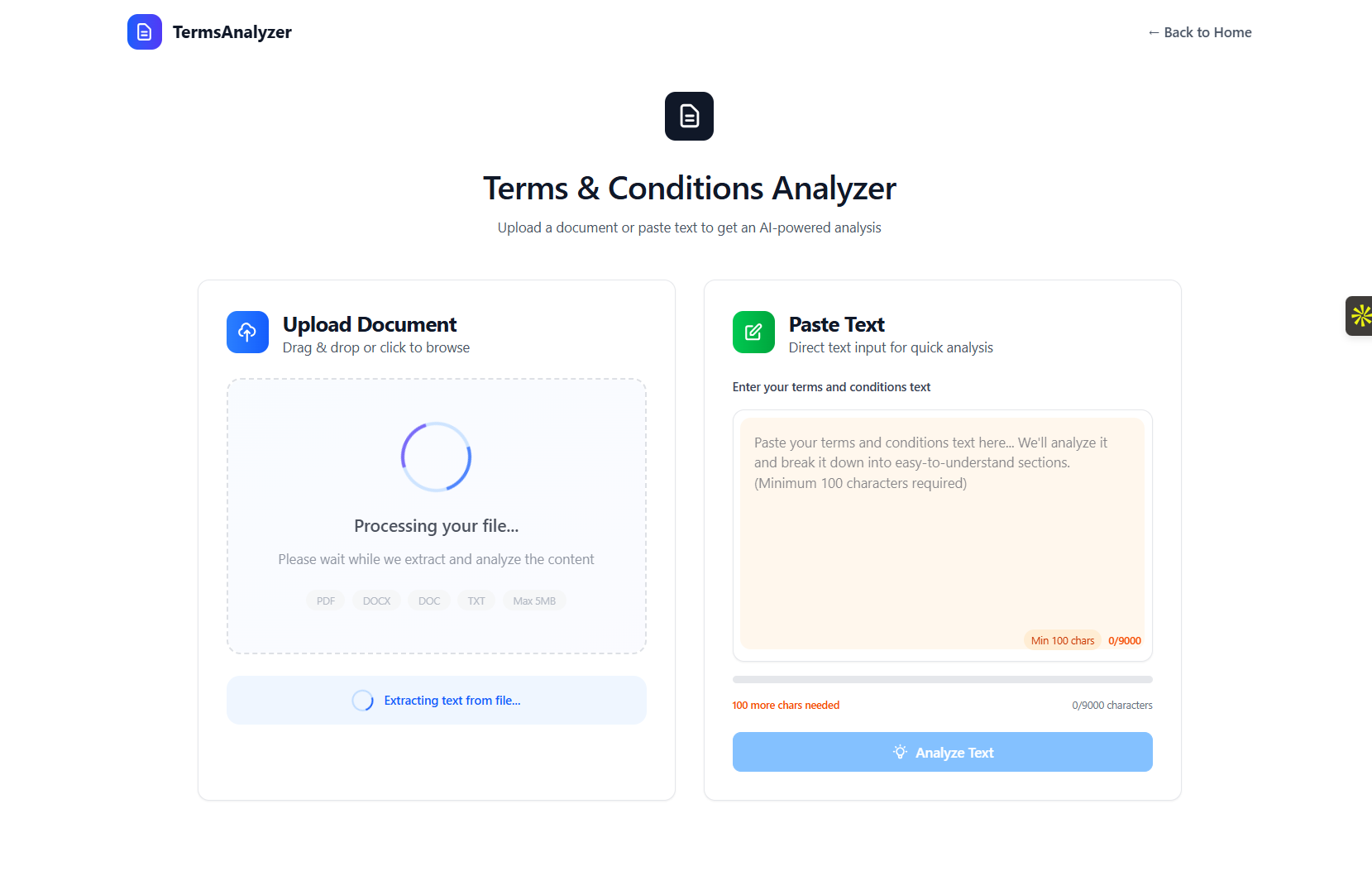Click the large processing spinner
This screenshot has width=1372, height=871.
pyautogui.click(x=436, y=457)
